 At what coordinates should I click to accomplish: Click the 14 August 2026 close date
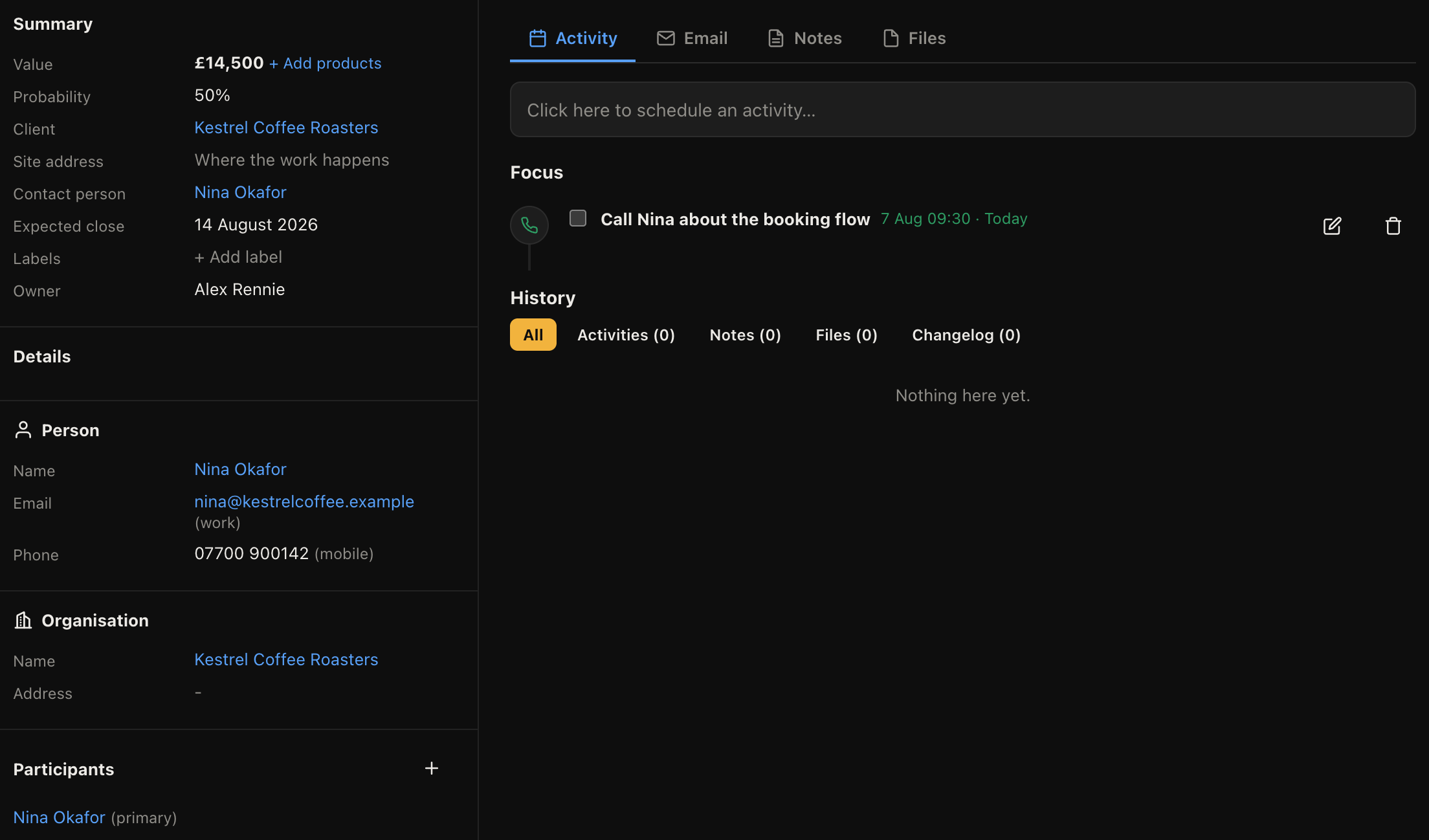(x=256, y=225)
